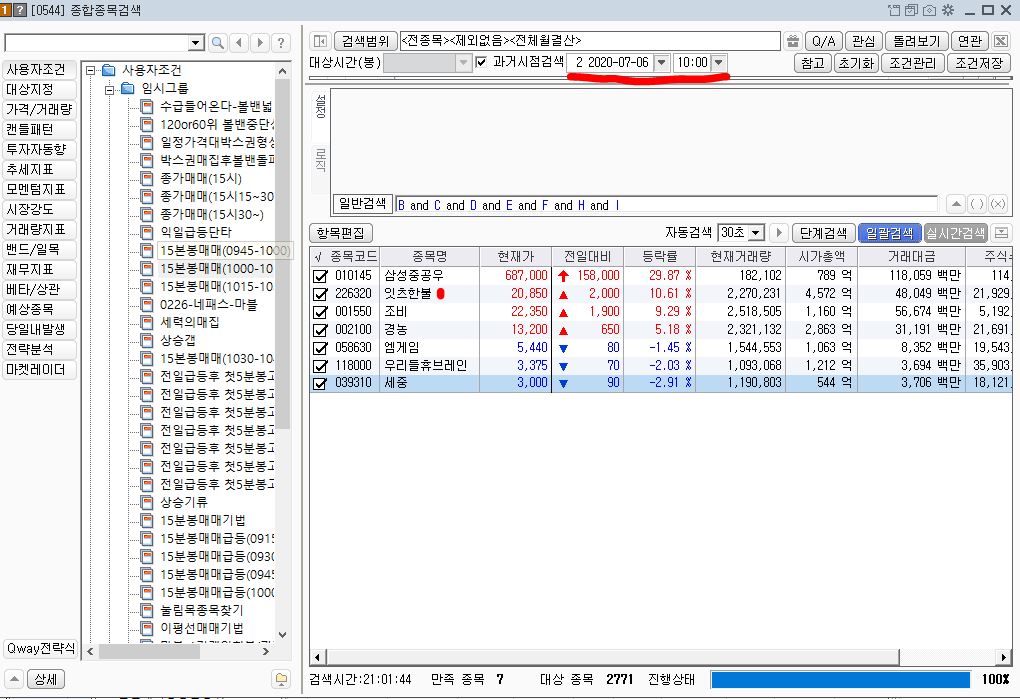Image resolution: width=1020 pixels, height=699 pixels.
Task: Uncheck 잇츠한불 row checkbox
Action: click(319, 294)
